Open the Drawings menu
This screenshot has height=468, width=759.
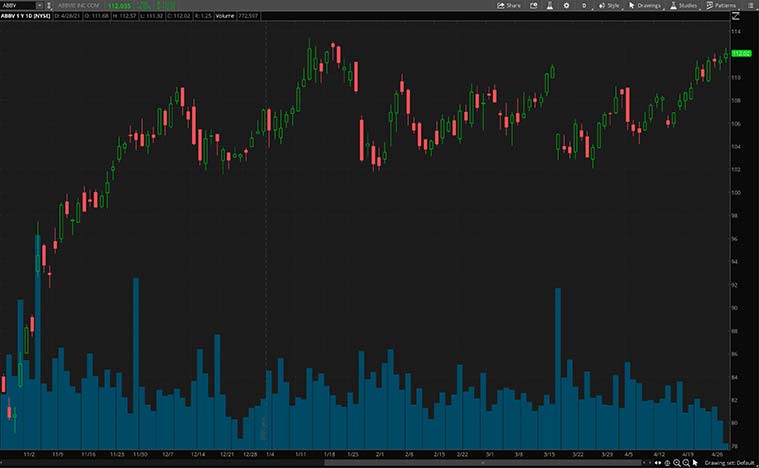[646, 5]
